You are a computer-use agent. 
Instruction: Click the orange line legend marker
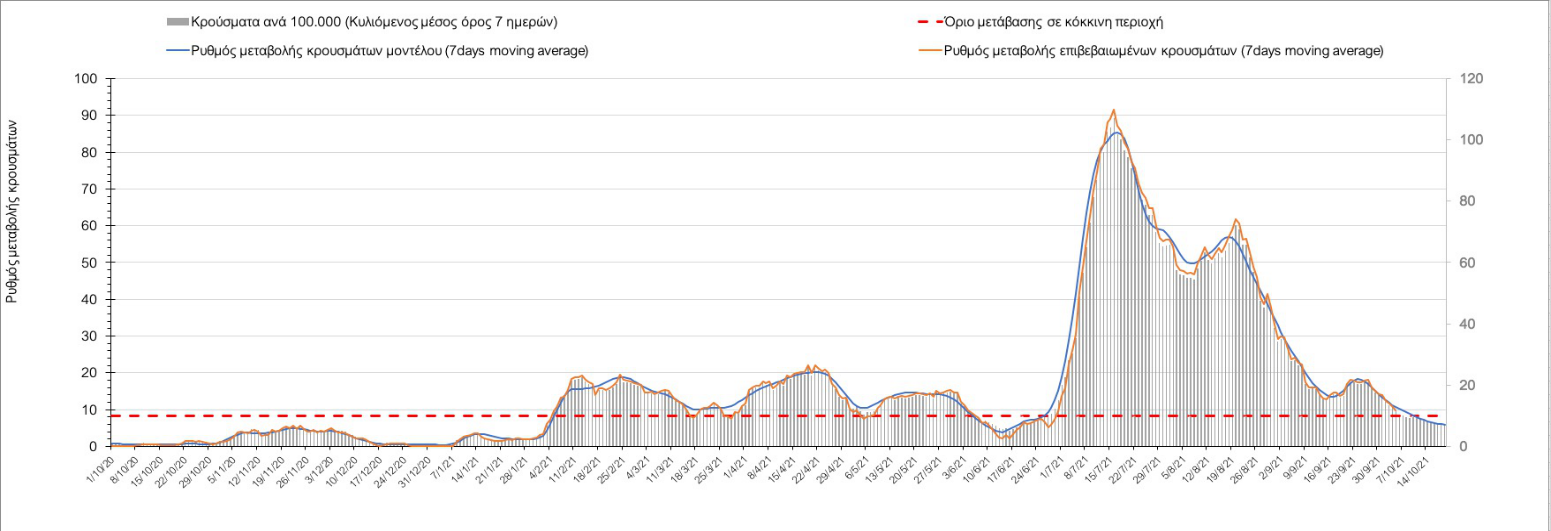click(x=931, y=51)
